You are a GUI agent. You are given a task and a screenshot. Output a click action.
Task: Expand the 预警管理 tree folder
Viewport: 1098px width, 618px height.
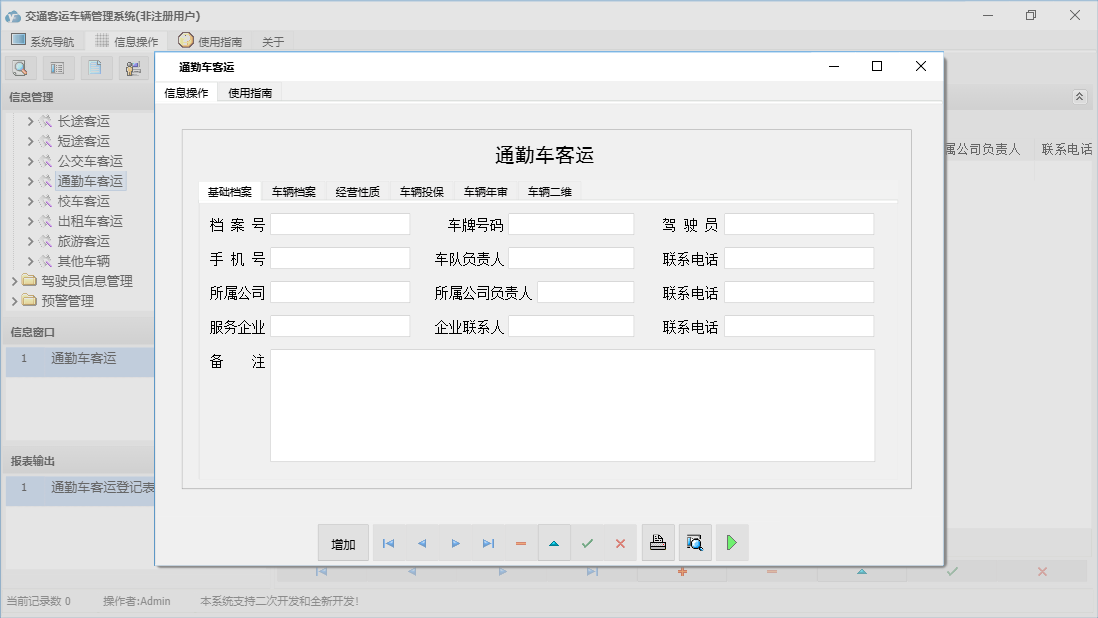[15, 301]
